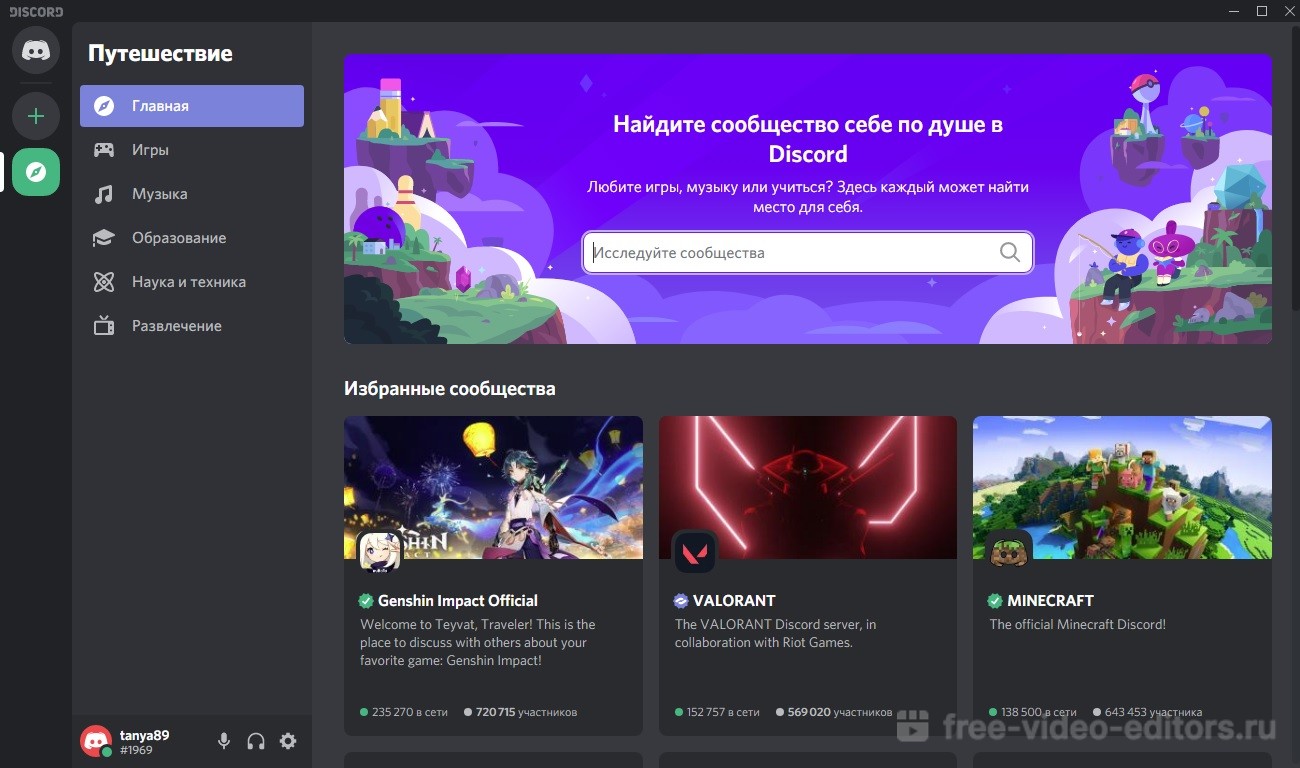The height and width of the screenshot is (768, 1300).
Task: Click MINECRAFT server avatar icon
Action: (1009, 551)
